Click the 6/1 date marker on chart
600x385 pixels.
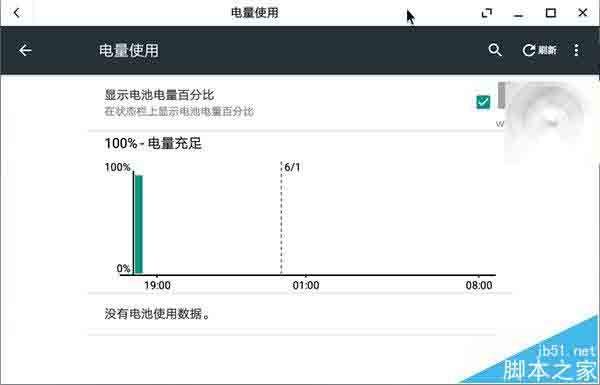292,167
